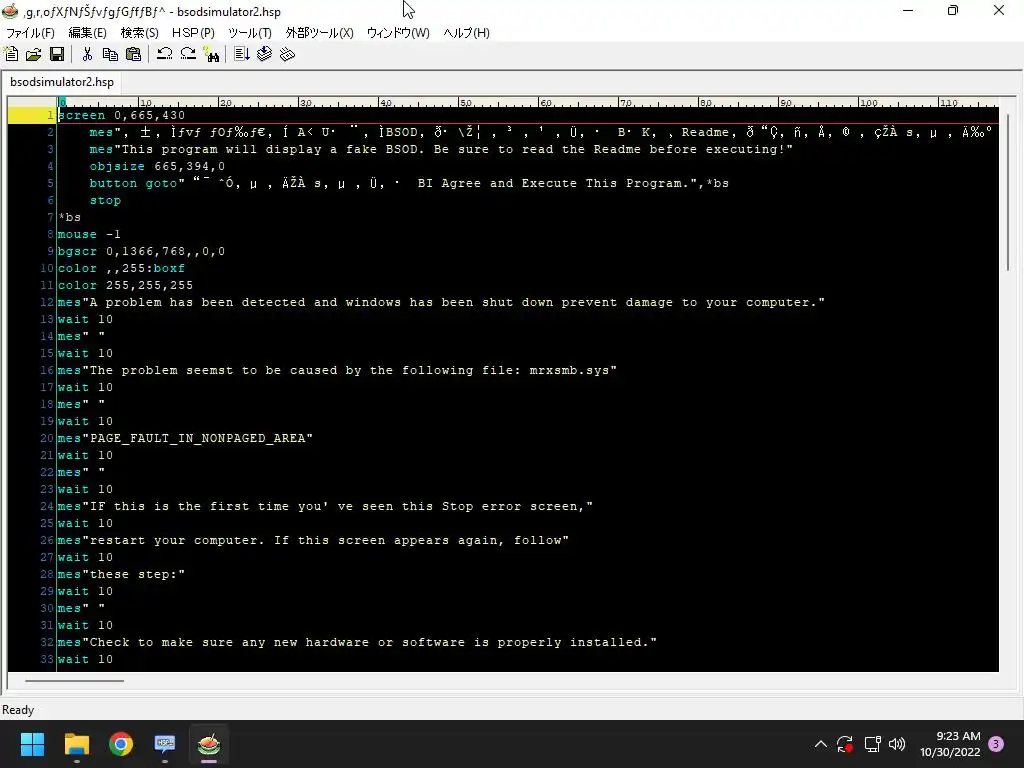
Task: Click the 'bgscr 0,1366,768,,0,0' line
Action: [x=141, y=251]
